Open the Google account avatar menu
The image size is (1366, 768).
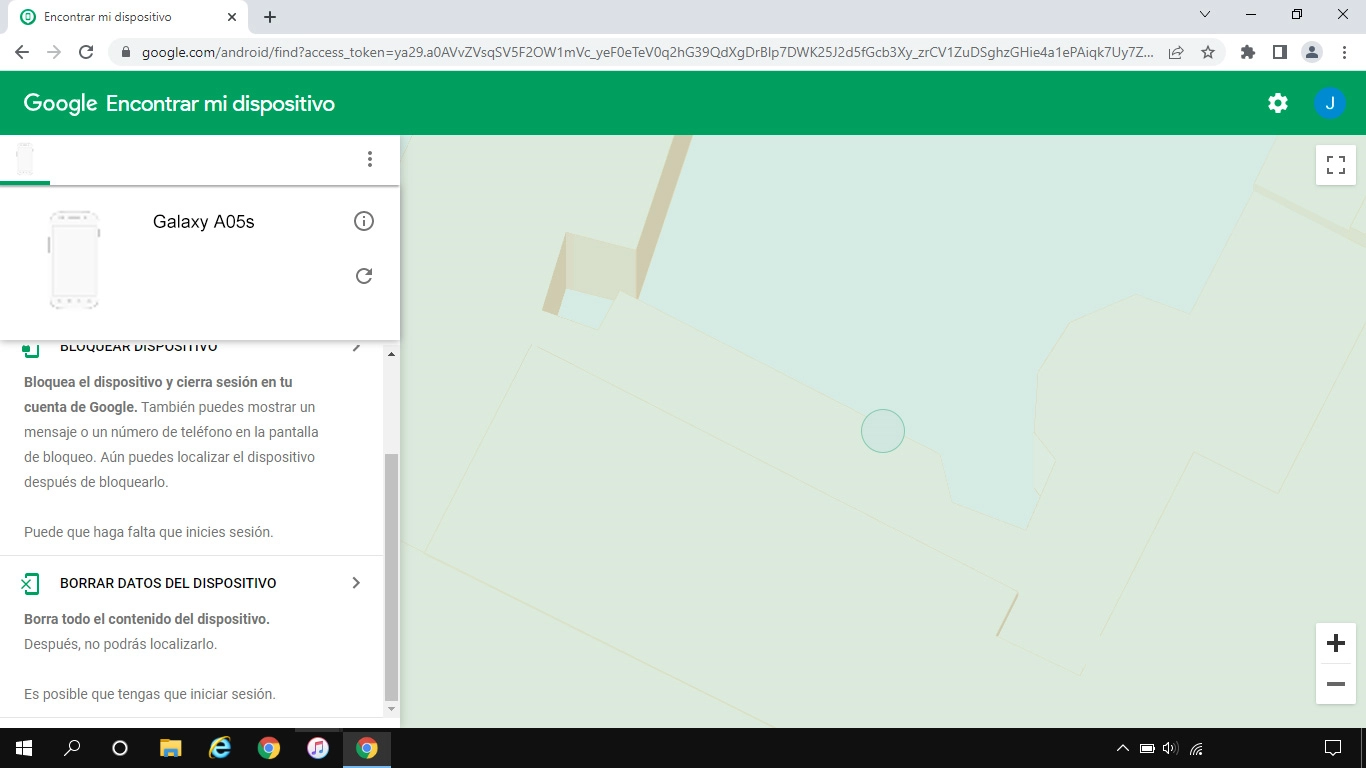point(1330,102)
